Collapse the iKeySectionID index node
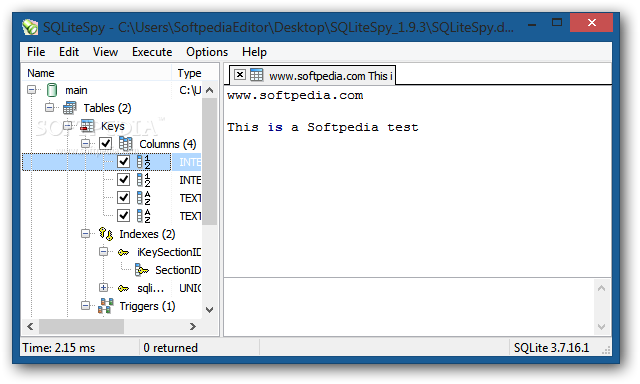The image size is (640, 384). click(x=103, y=252)
